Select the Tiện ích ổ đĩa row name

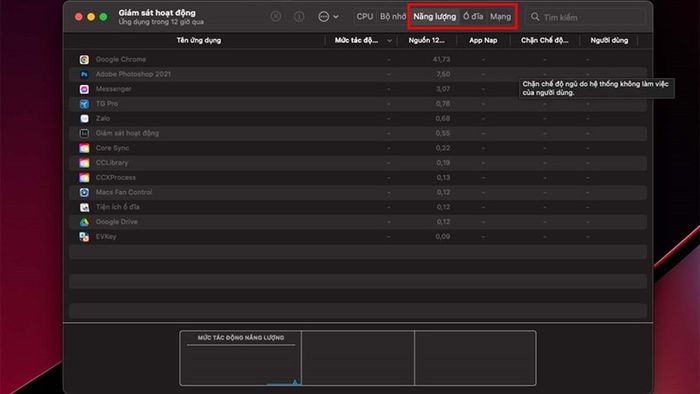click(x=117, y=207)
